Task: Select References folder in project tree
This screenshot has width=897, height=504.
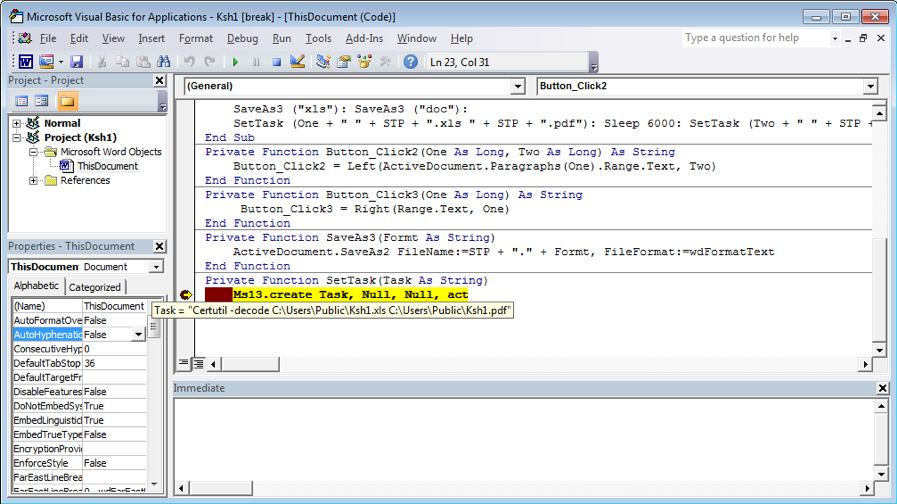Action: [x=85, y=181]
